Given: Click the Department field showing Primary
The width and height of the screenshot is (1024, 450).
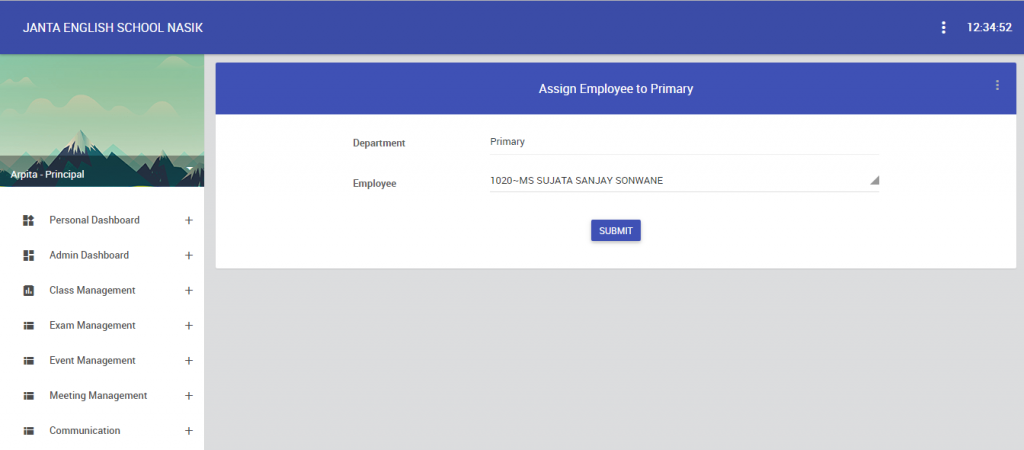Looking at the screenshot, I should [x=683, y=142].
